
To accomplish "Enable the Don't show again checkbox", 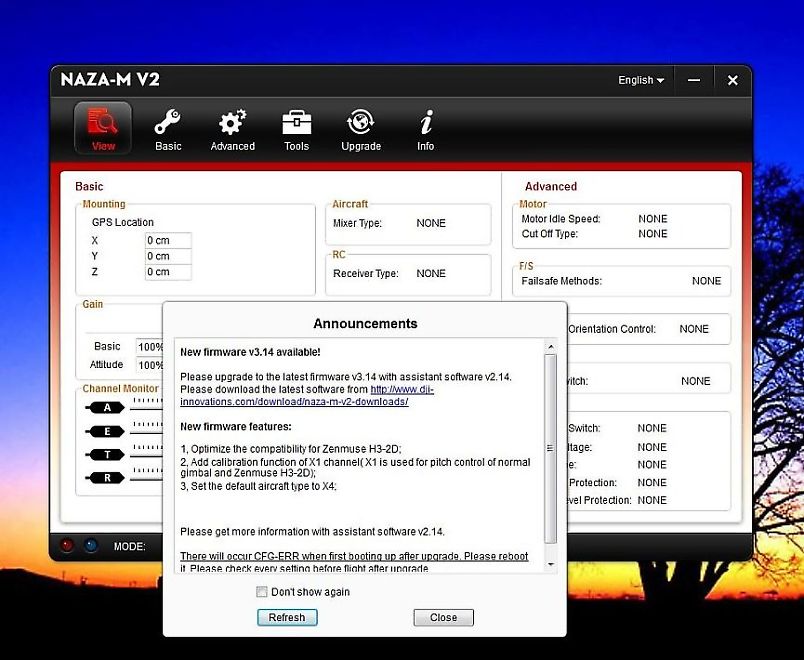I will [x=262, y=592].
